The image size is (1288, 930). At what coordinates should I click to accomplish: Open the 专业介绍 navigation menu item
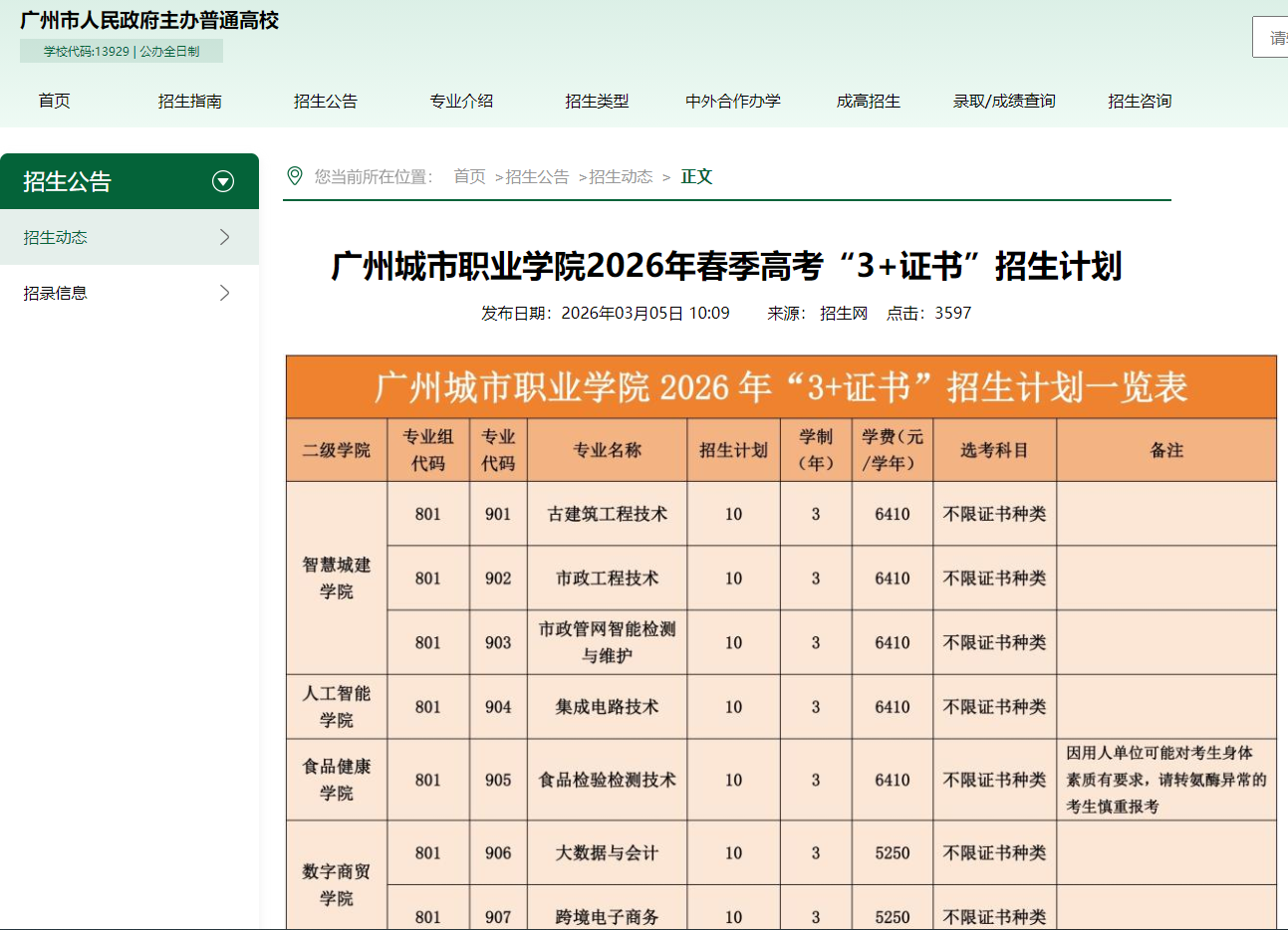click(x=461, y=101)
